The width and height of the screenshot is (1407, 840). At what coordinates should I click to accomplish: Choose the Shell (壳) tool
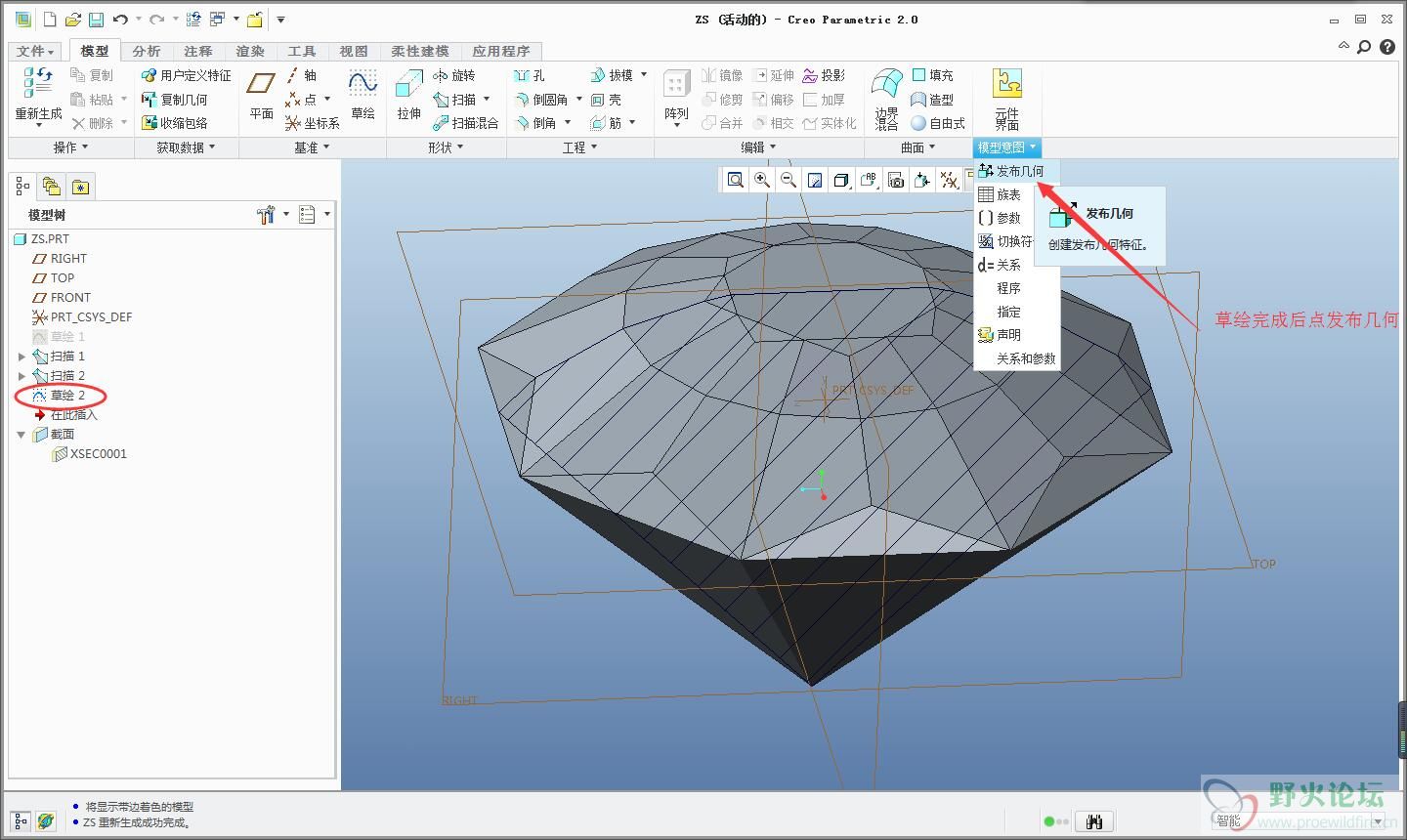[x=606, y=100]
